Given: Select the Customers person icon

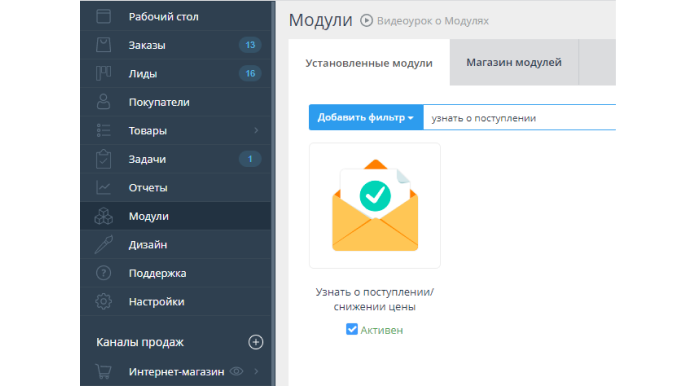Looking at the screenshot, I should [x=103, y=102].
